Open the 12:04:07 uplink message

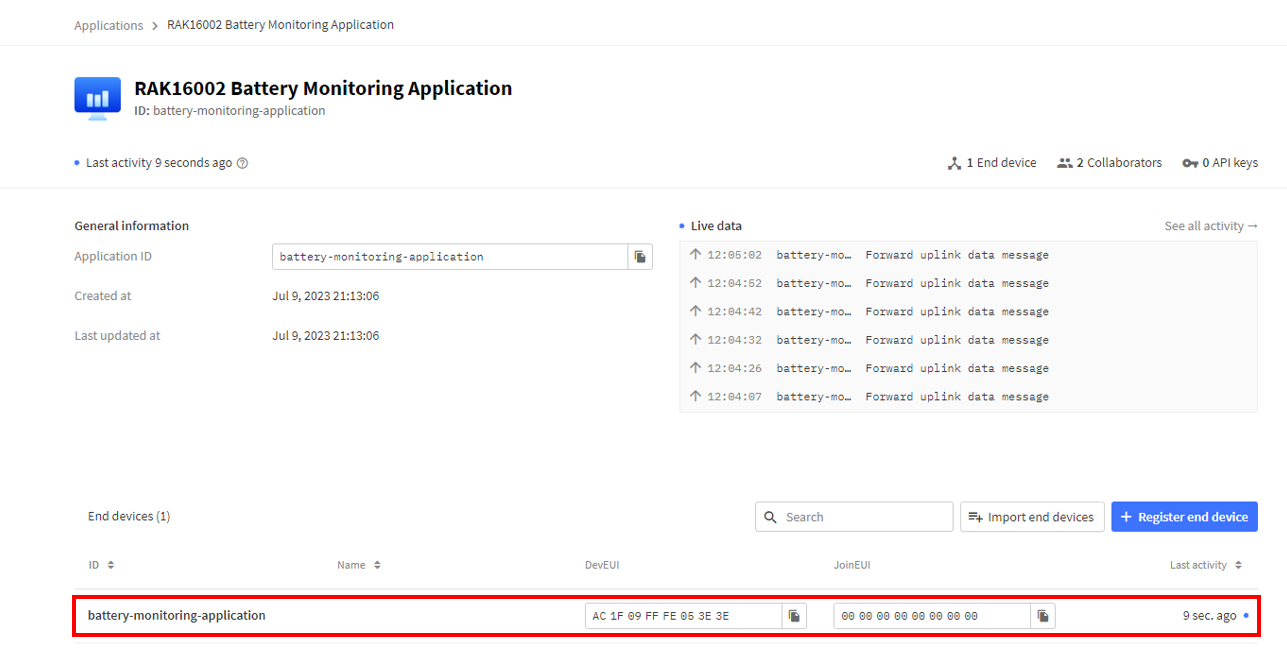pos(968,397)
